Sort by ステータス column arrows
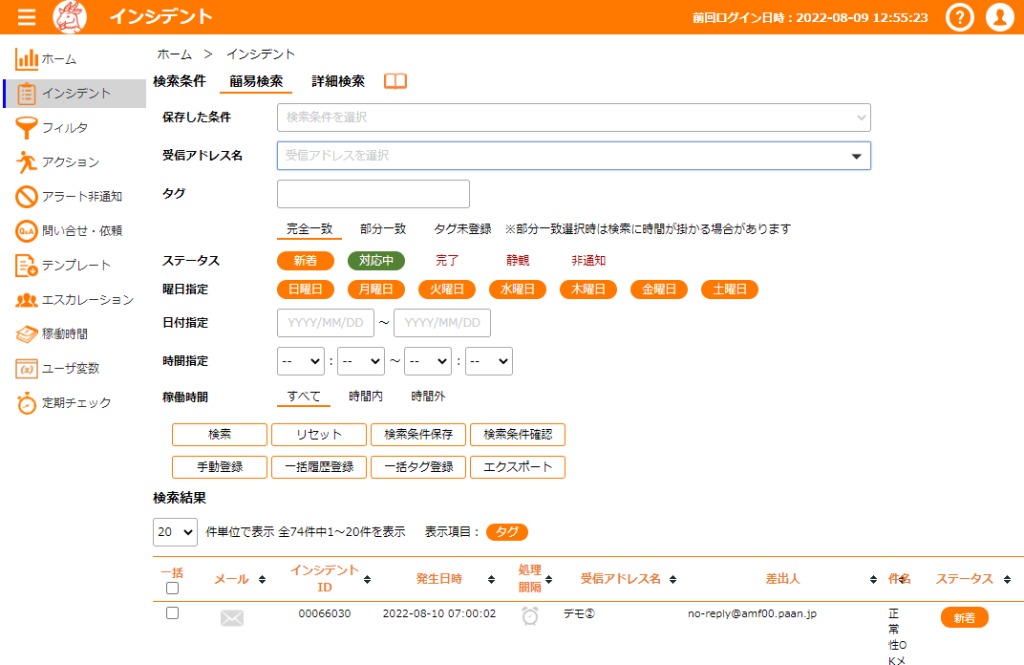Image resolution: width=1024 pixels, height=665 pixels. 1007,579
